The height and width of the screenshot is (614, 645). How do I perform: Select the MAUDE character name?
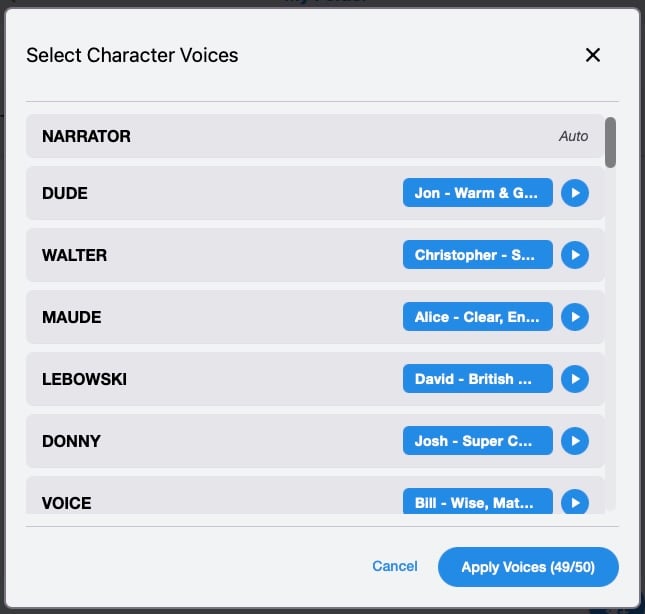(72, 317)
